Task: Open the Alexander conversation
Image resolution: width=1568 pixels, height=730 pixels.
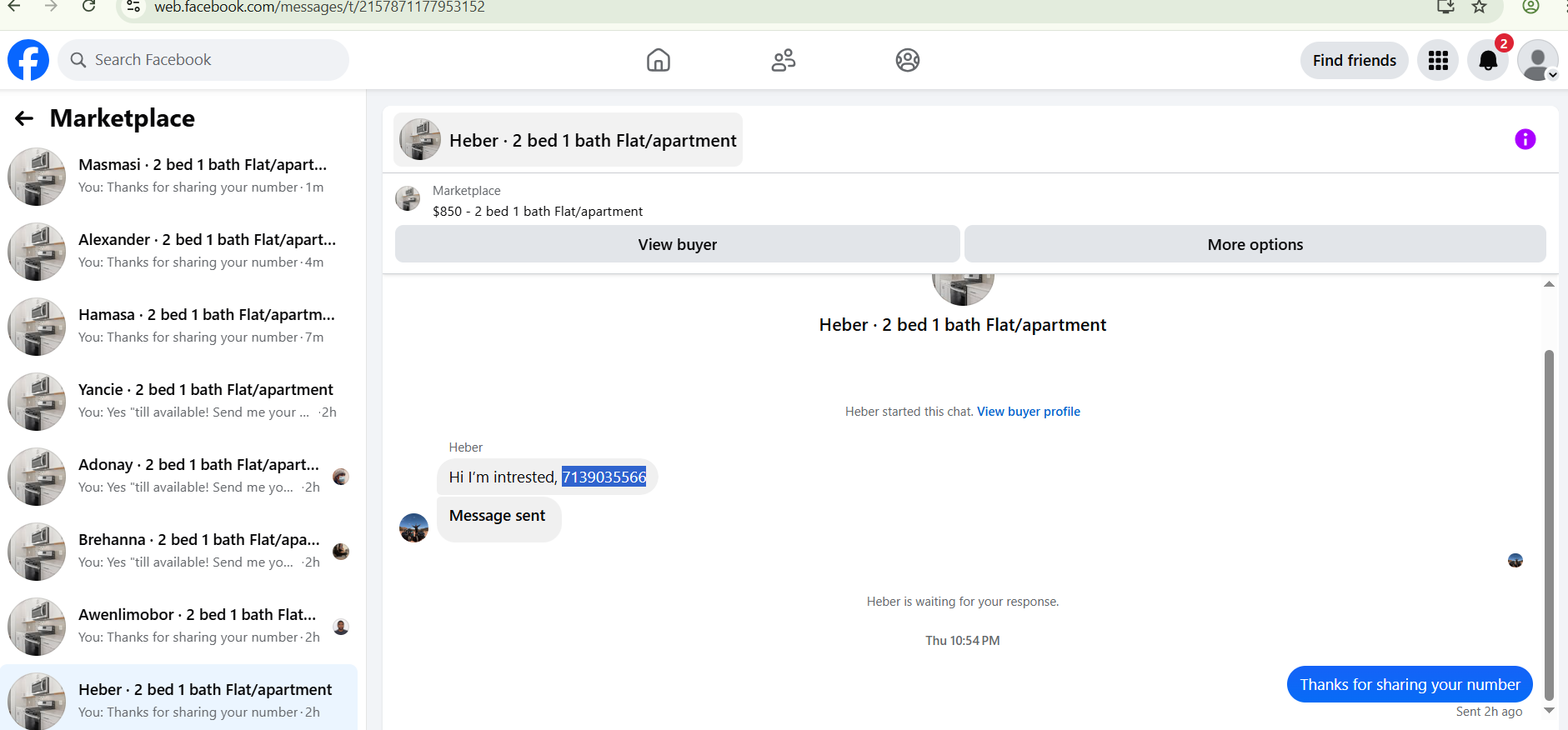Action: (x=179, y=252)
